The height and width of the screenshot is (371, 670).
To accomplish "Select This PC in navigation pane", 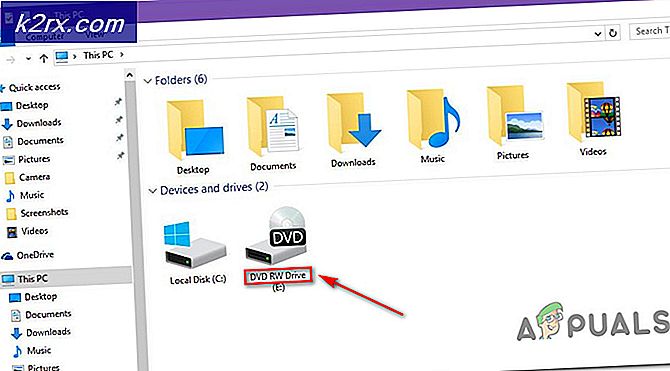I will click(66, 279).
